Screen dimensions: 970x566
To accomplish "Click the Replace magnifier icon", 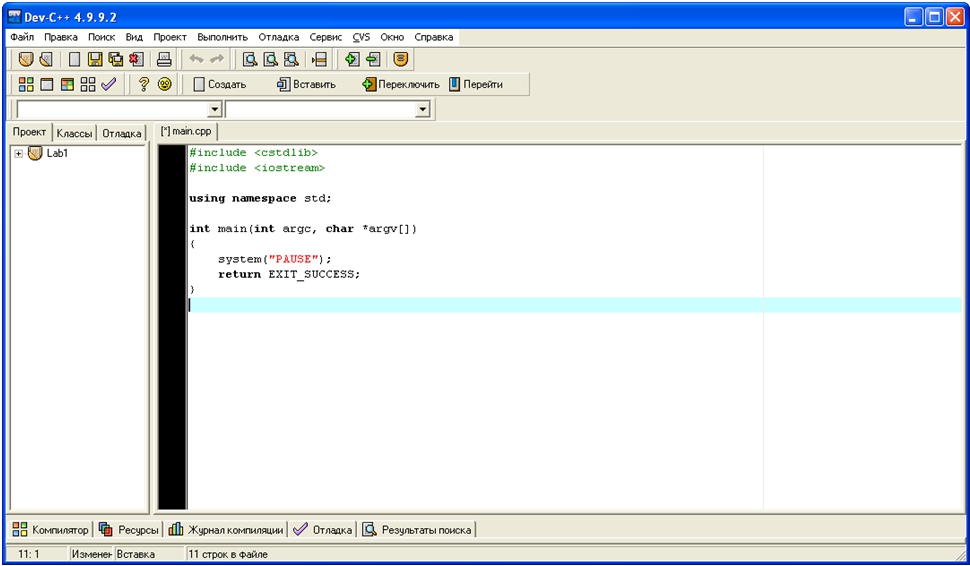I will (x=270, y=59).
